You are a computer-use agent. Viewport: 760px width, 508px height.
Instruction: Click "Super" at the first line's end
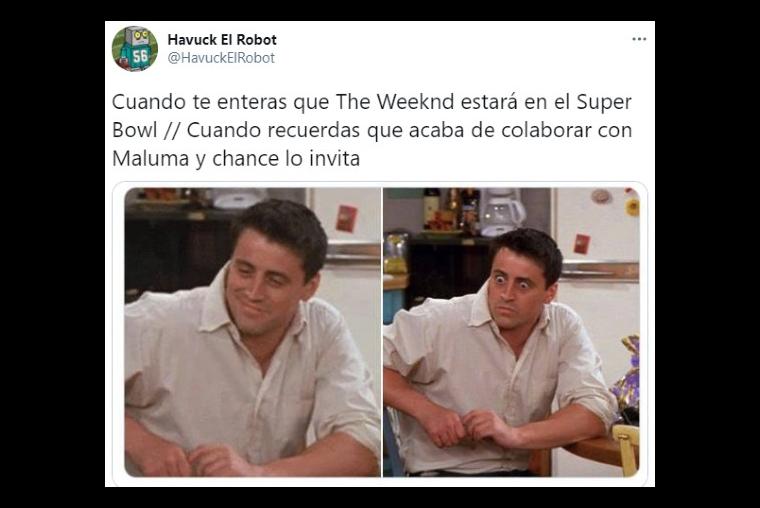[604, 103]
